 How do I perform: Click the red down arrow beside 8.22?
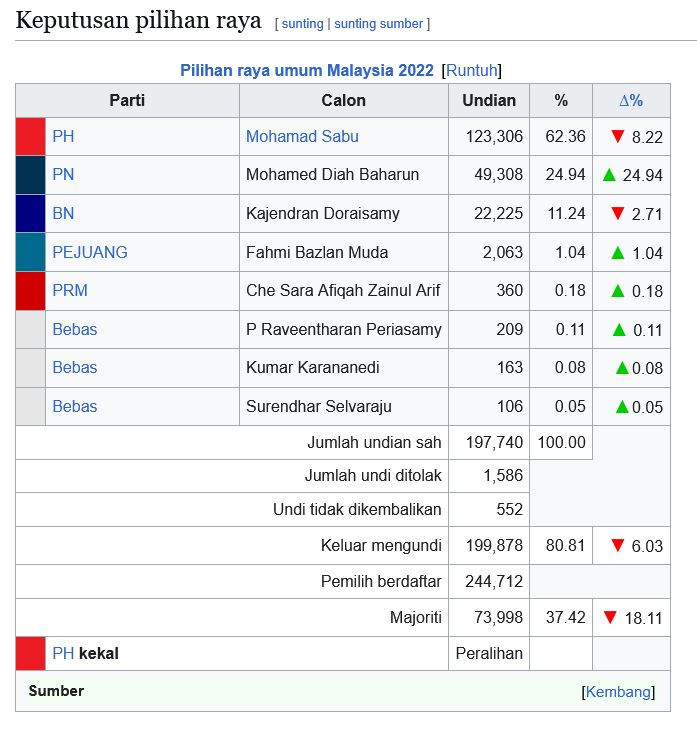[617, 136]
